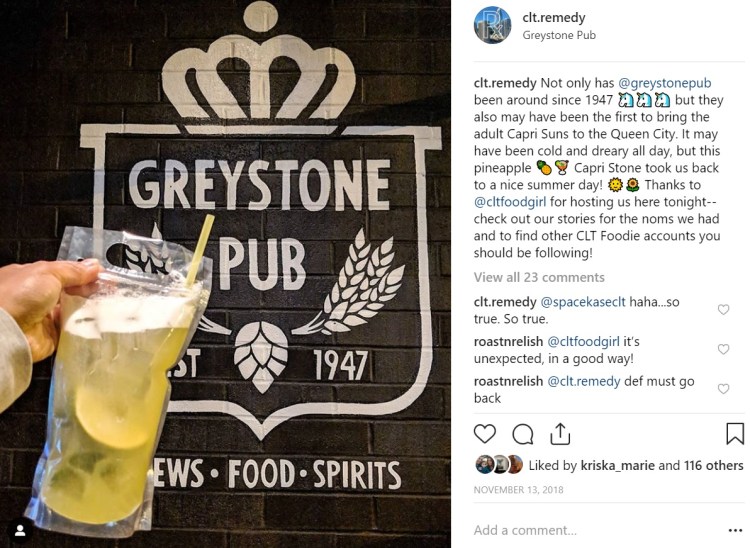The image size is (750, 548).
Task: Like the post with heart icon
Action: point(485,434)
